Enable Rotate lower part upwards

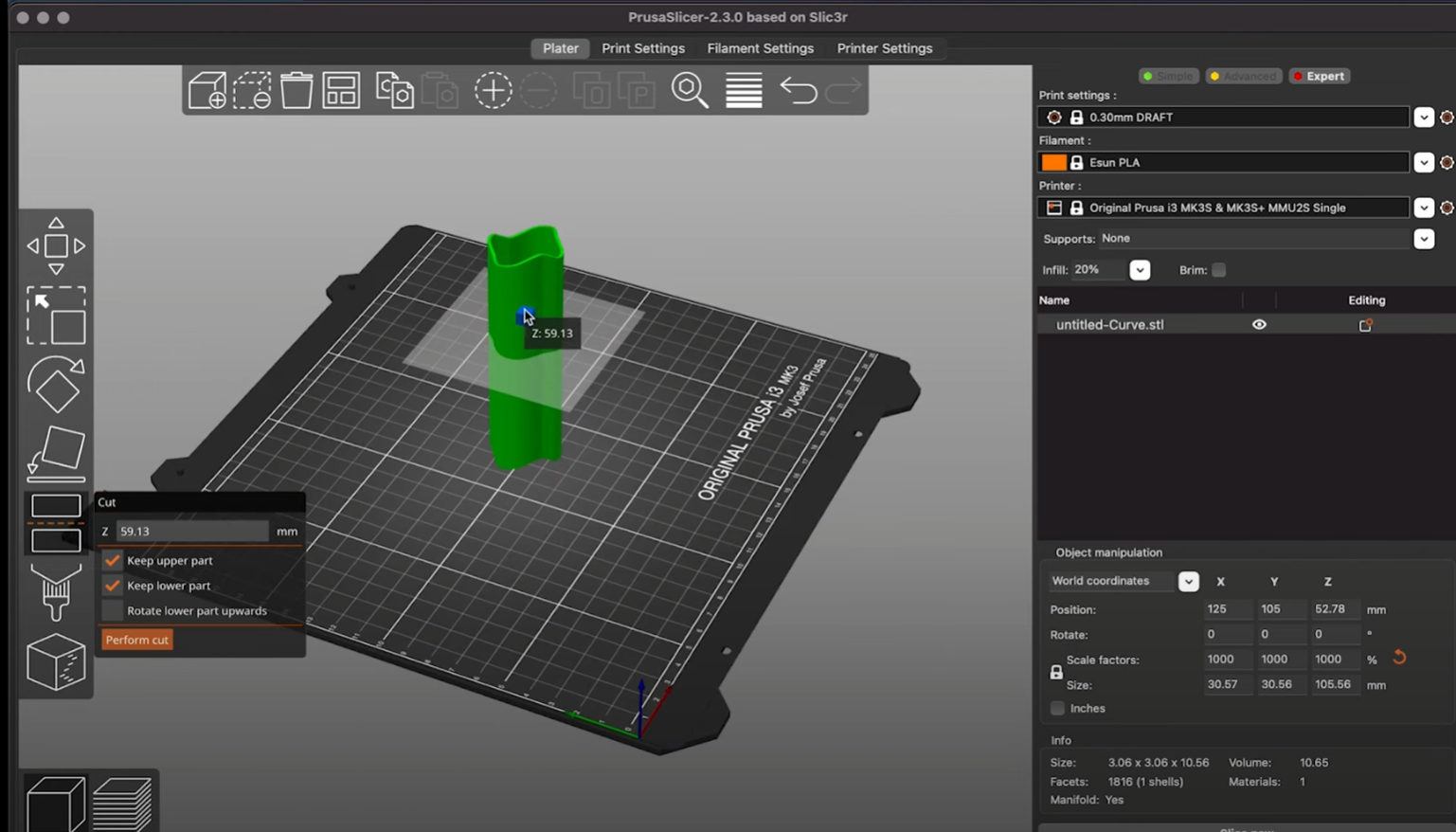click(x=113, y=611)
